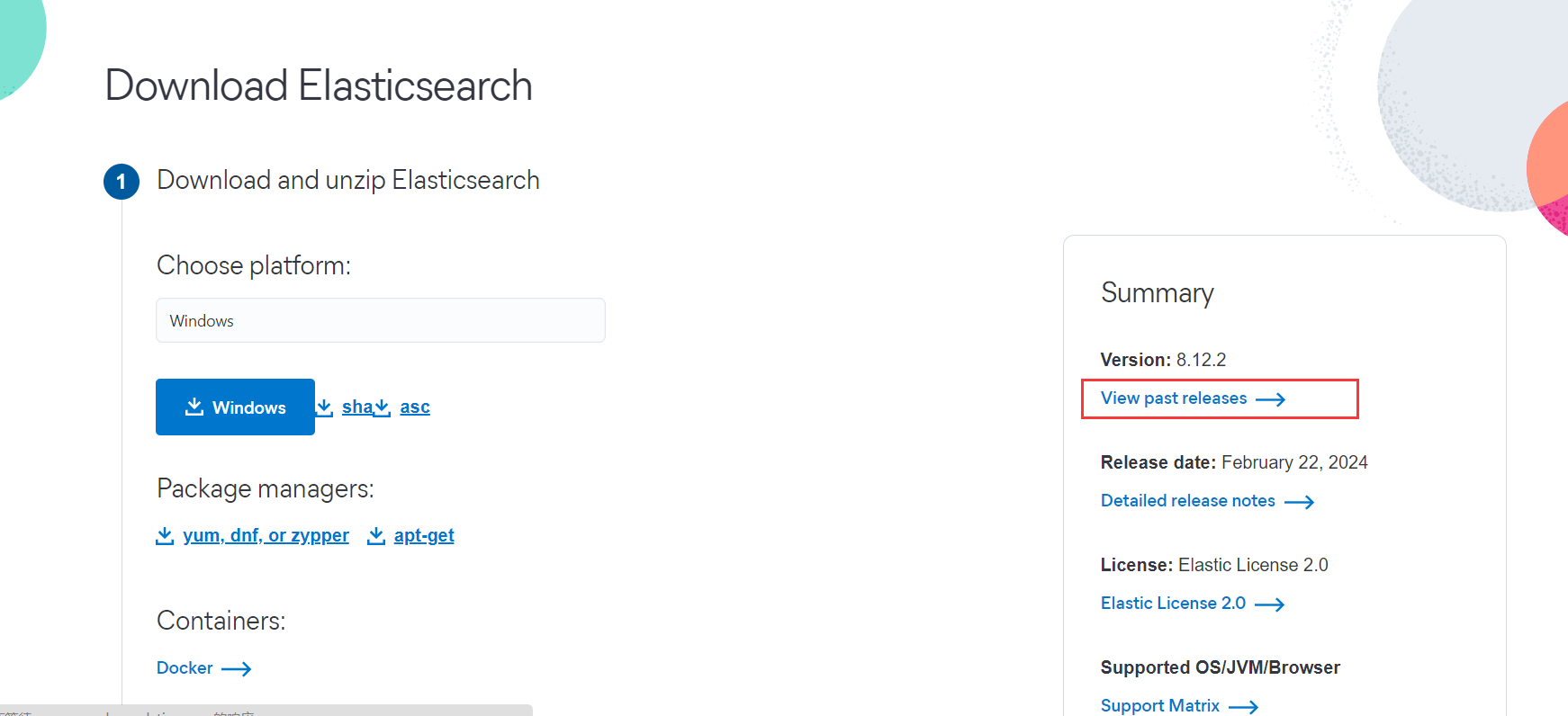Click the Choose platform: label
The width and height of the screenshot is (1568, 716).
[x=254, y=265]
